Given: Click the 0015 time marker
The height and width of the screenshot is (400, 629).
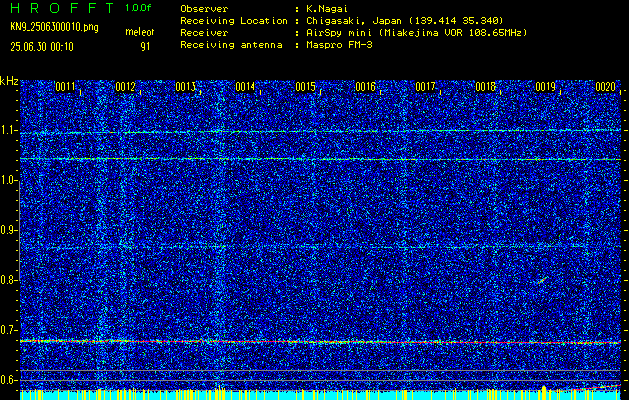Looking at the screenshot, I should [x=305, y=87].
